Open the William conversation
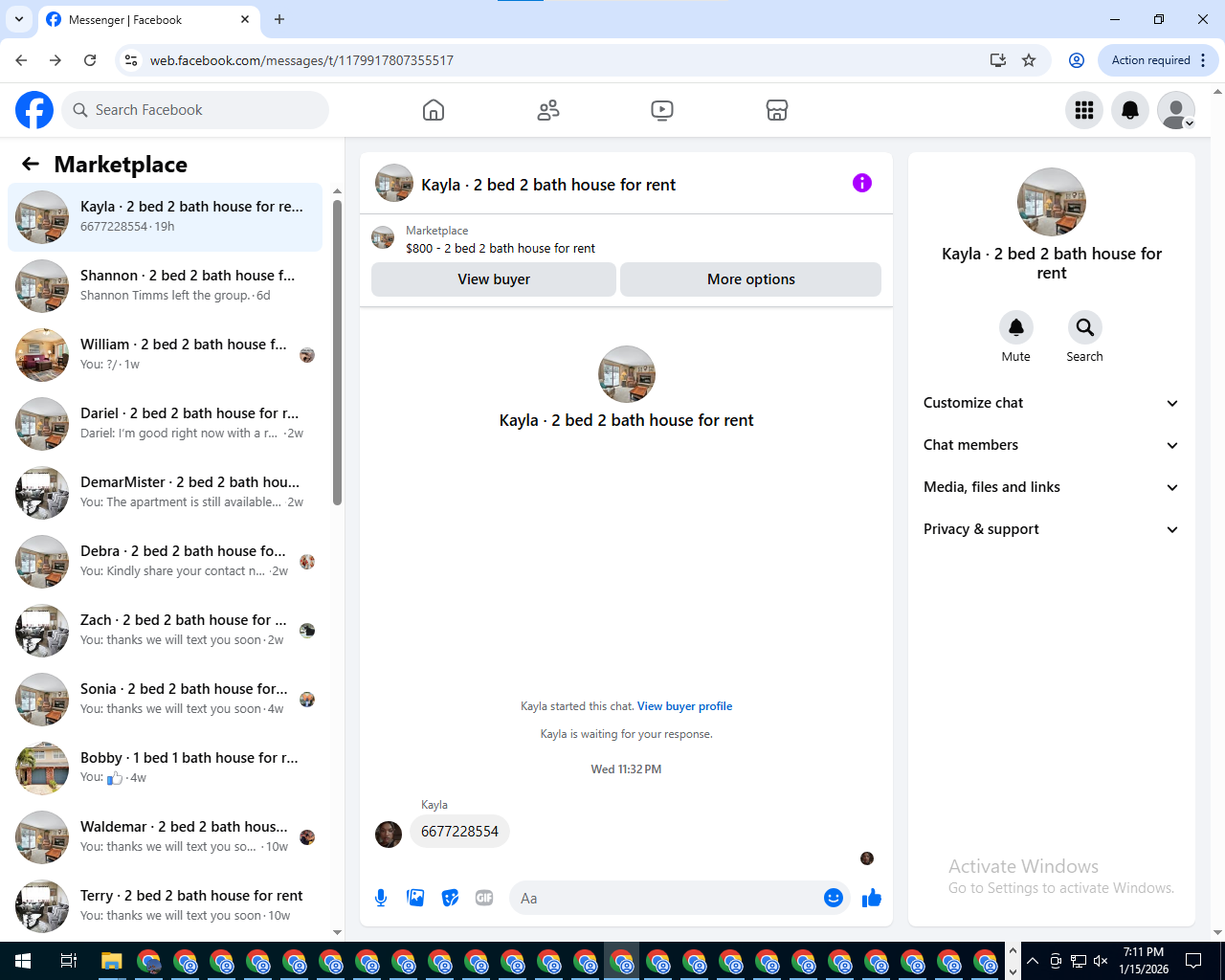This screenshot has width=1225, height=980. coord(165,355)
